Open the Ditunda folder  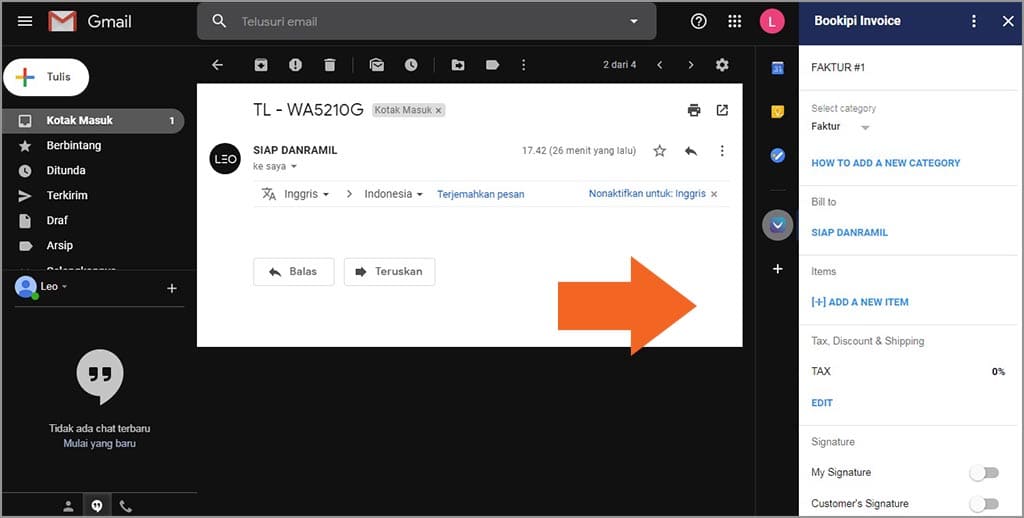[66, 170]
